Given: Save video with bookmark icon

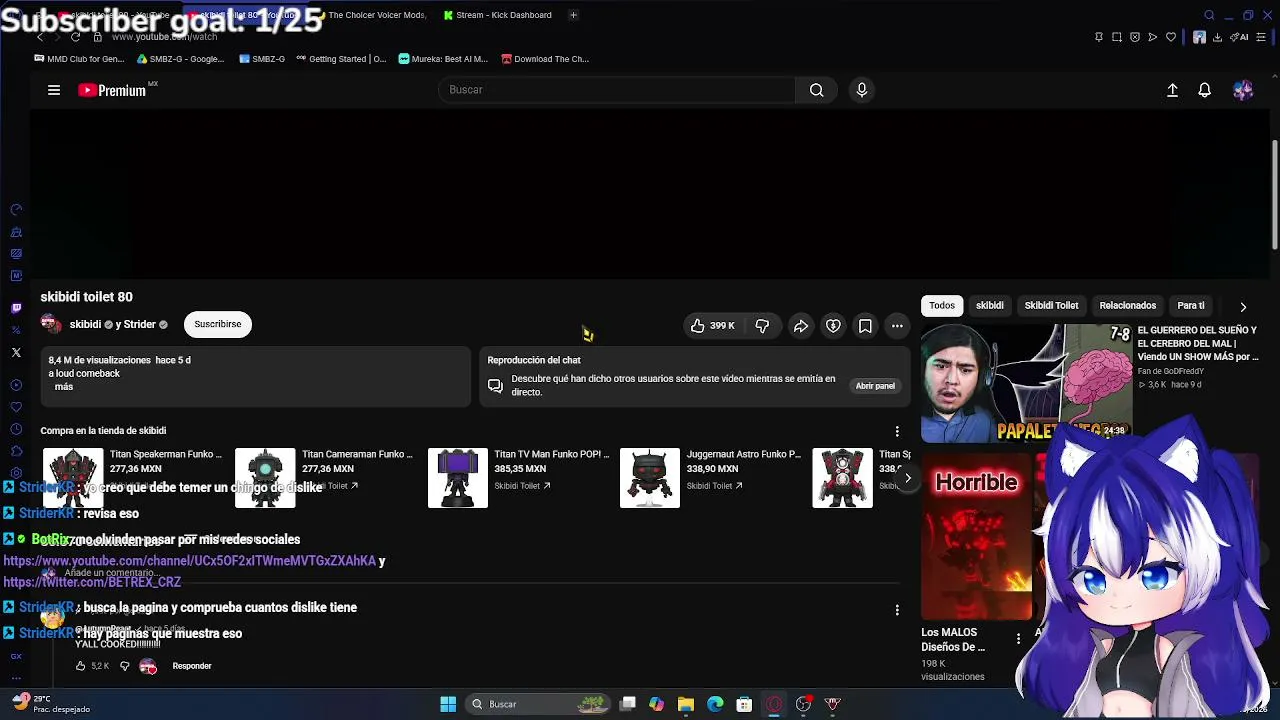Looking at the screenshot, I should pyautogui.click(x=865, y=325).
